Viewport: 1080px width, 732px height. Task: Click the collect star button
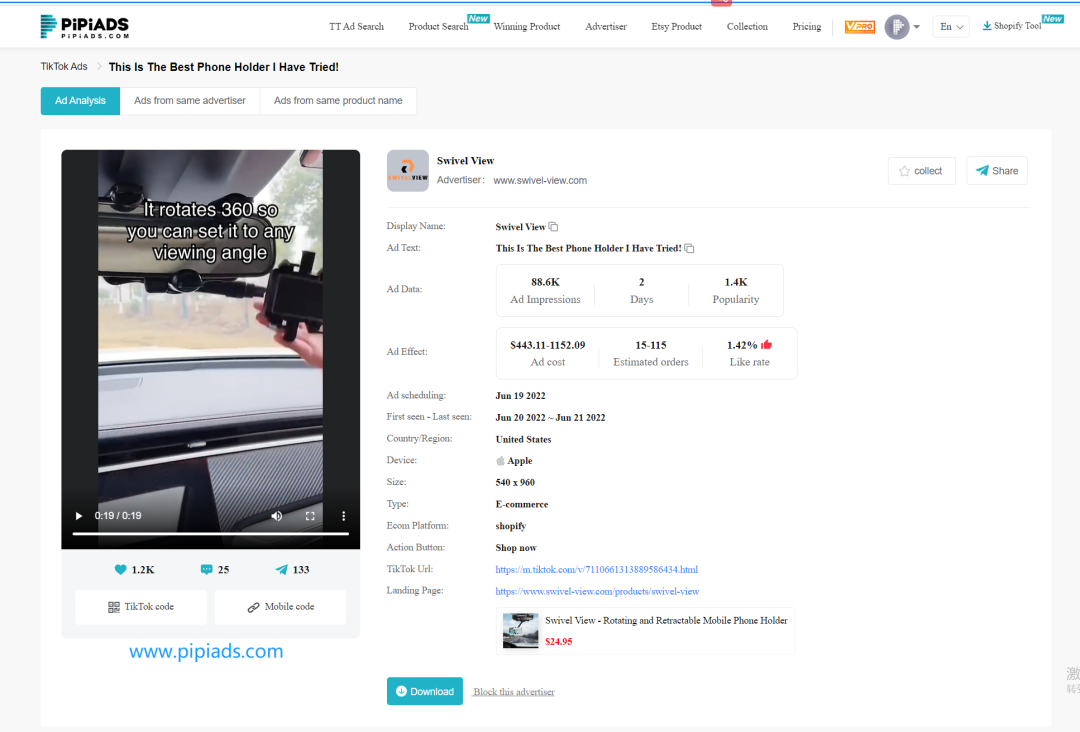(922, 171)
